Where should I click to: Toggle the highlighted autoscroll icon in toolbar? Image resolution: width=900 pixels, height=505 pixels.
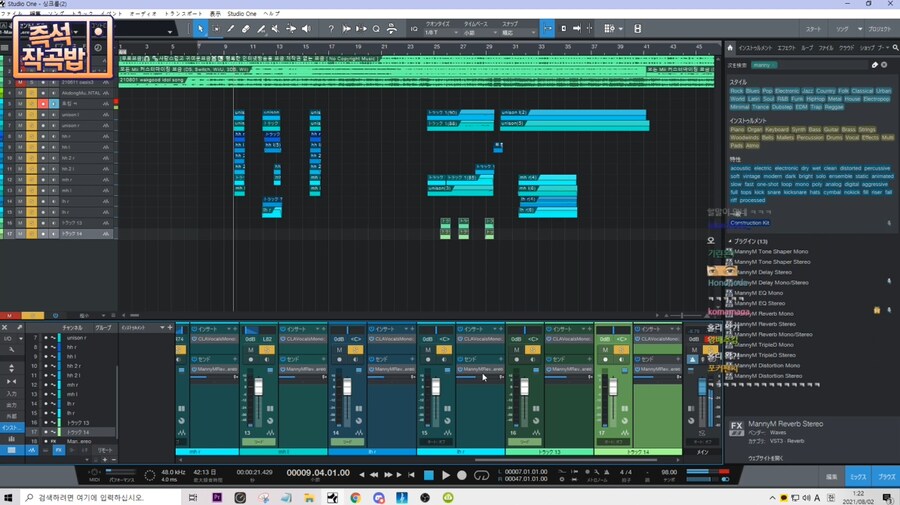(x=547, y=28)
